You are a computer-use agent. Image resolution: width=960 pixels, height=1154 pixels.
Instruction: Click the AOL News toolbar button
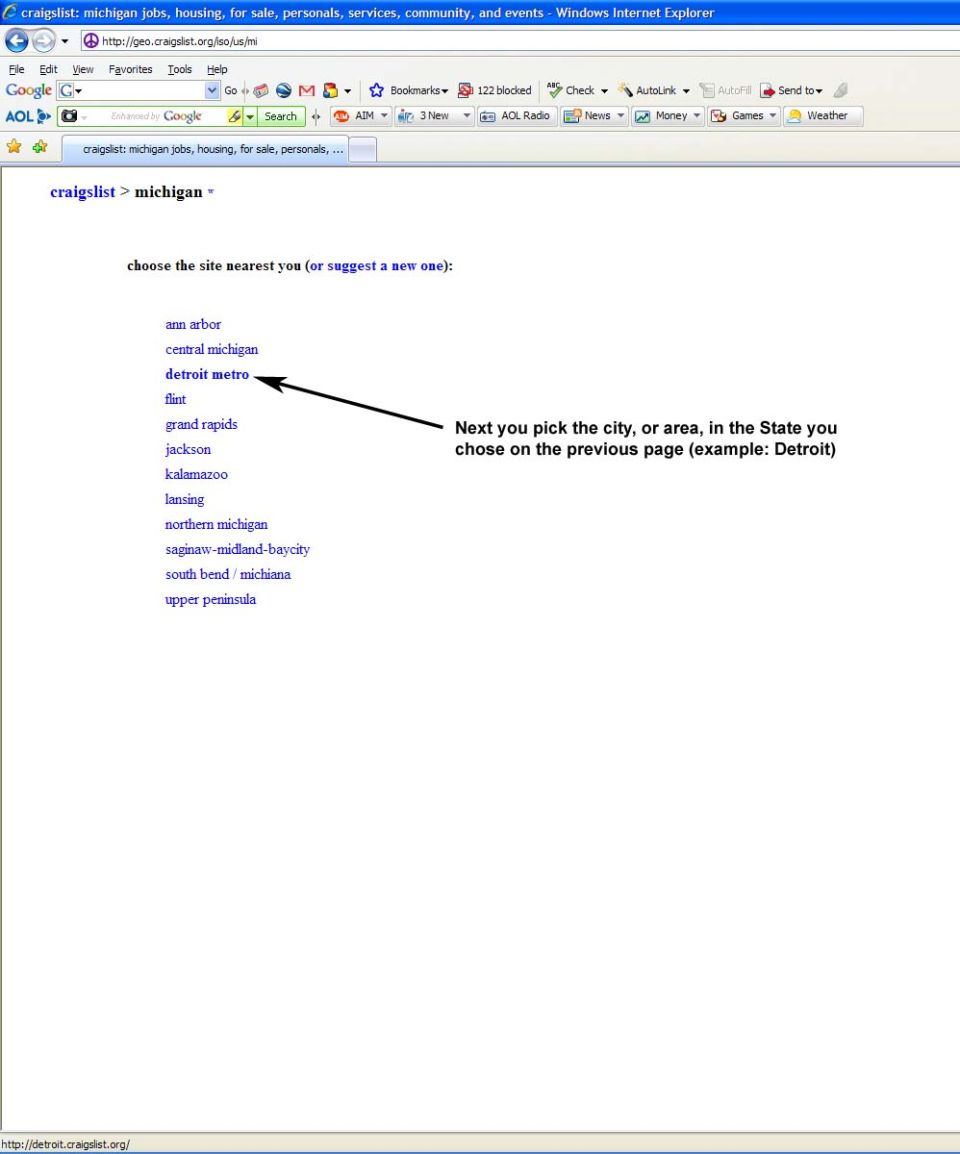(x=595, y=116)
